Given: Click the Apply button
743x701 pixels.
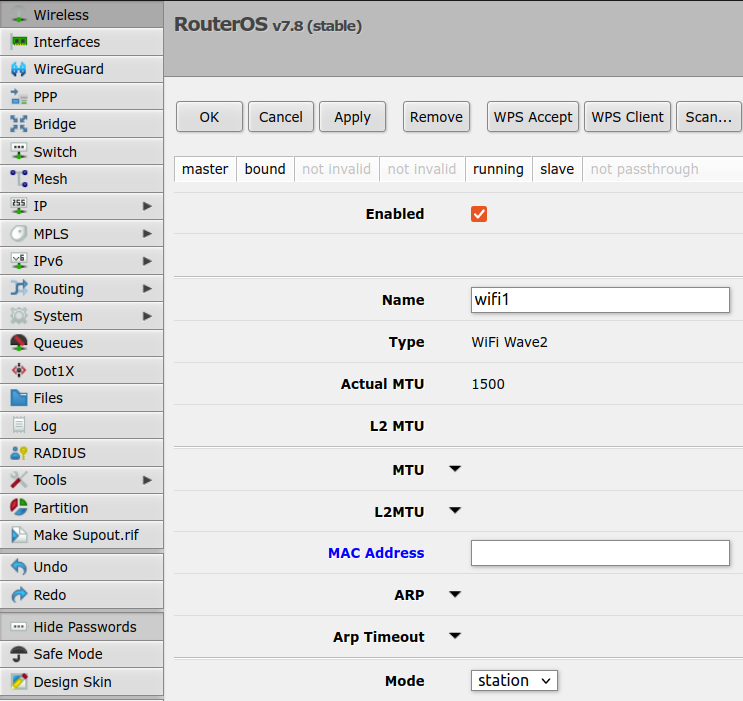Looking at the screenshot, I should (x=352, y=117).
